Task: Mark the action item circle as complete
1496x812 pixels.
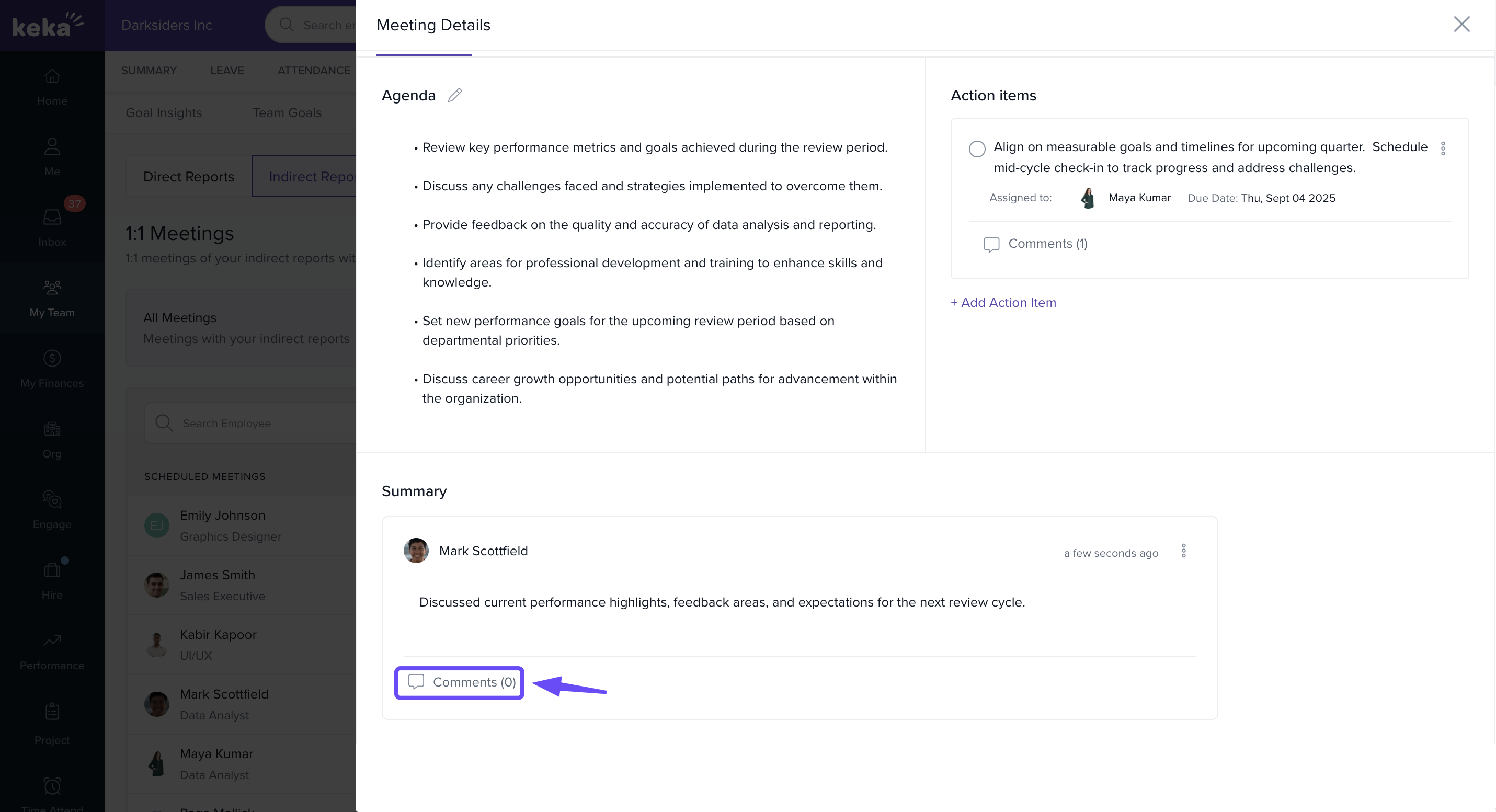Action: pos(977,148)
